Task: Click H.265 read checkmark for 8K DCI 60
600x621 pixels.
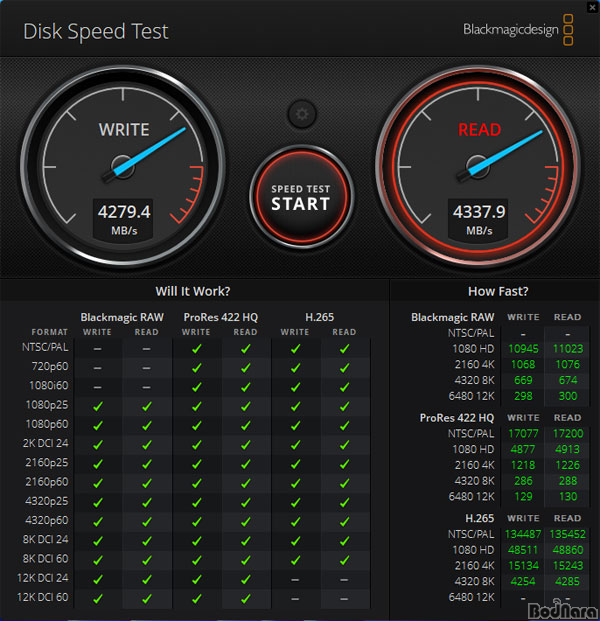Action: (345, 560)
